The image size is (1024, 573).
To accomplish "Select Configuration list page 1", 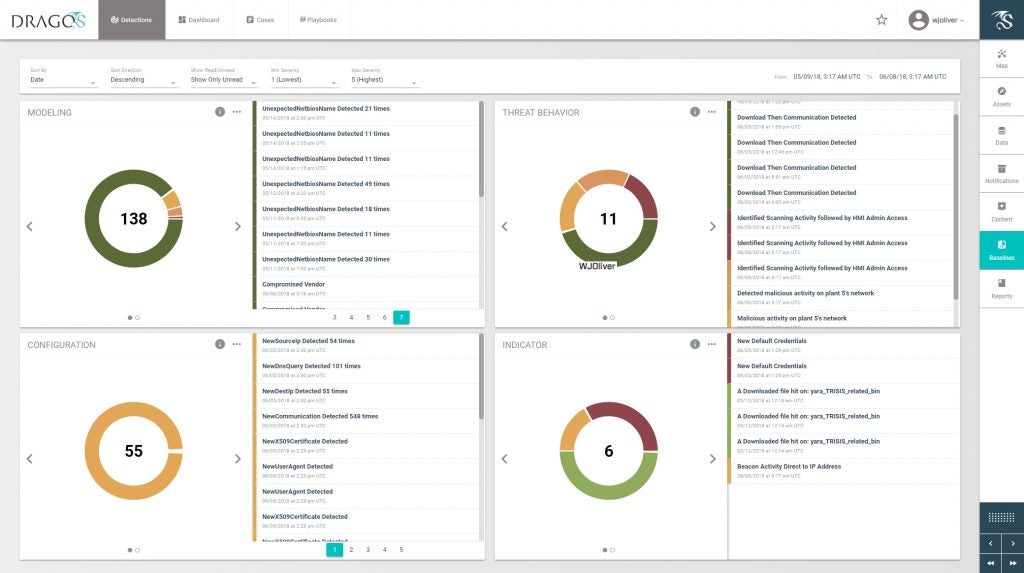I will pos(334,549).
